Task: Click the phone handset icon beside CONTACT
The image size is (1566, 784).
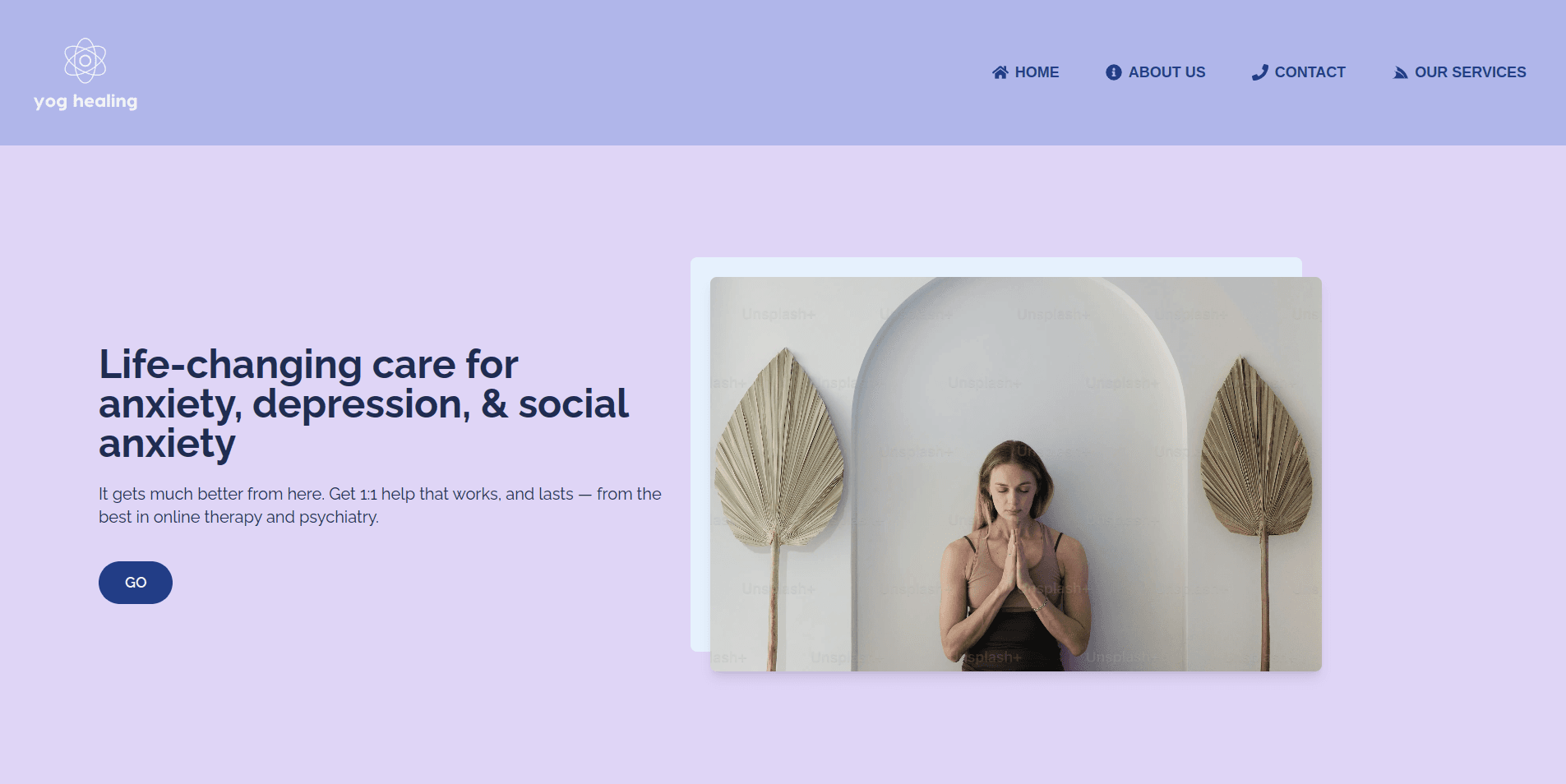Action: pyautogui.click(x=1260, y=72)
